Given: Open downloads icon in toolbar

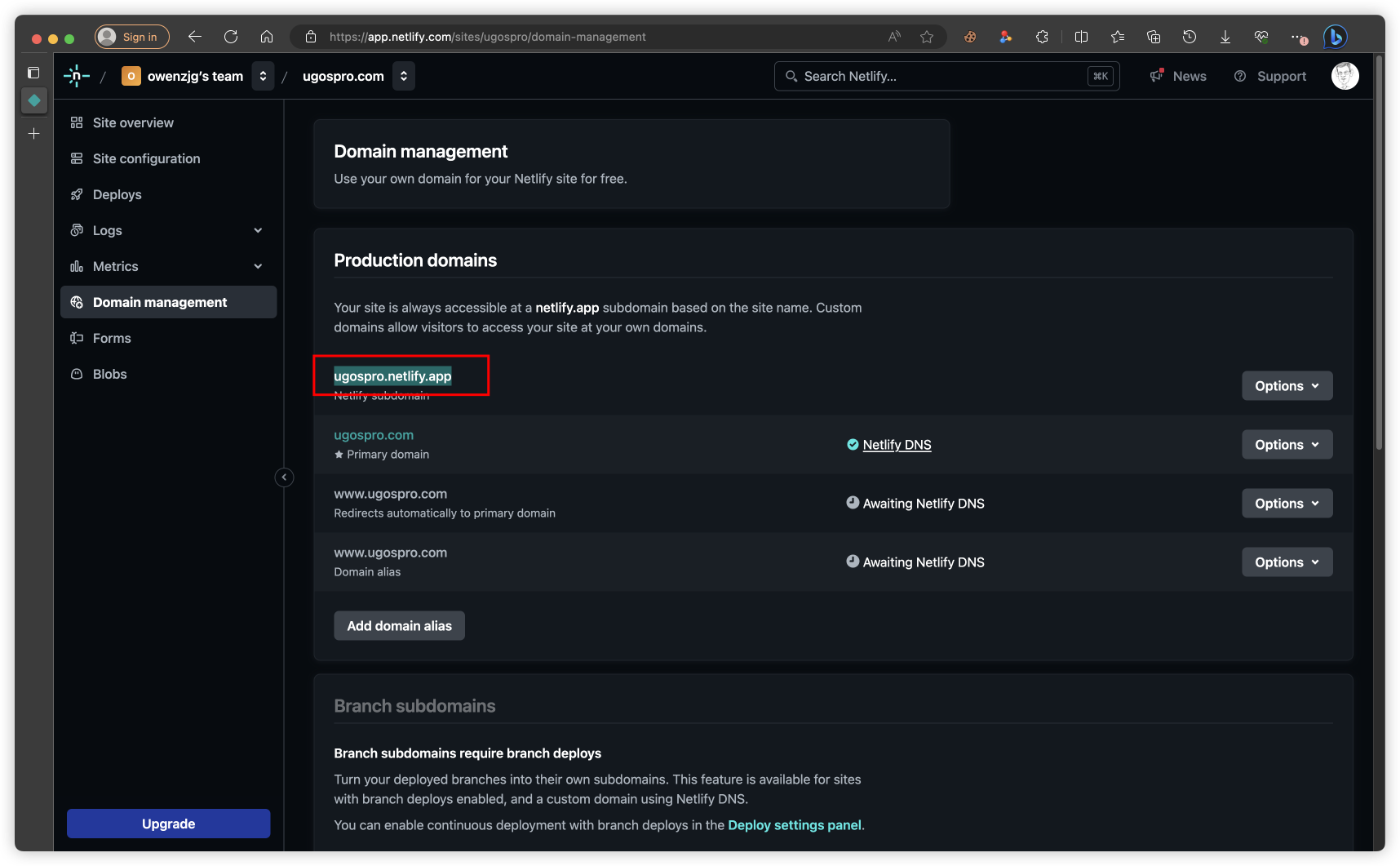Looking at the screenshot, I should tap(1225, 37).
